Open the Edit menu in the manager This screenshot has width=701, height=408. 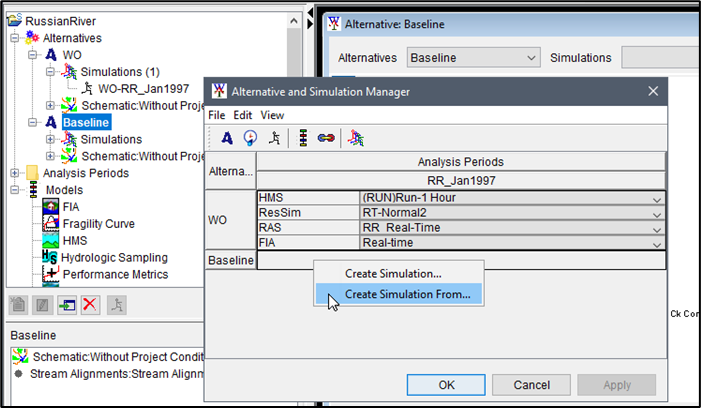(x=243, y=115)
